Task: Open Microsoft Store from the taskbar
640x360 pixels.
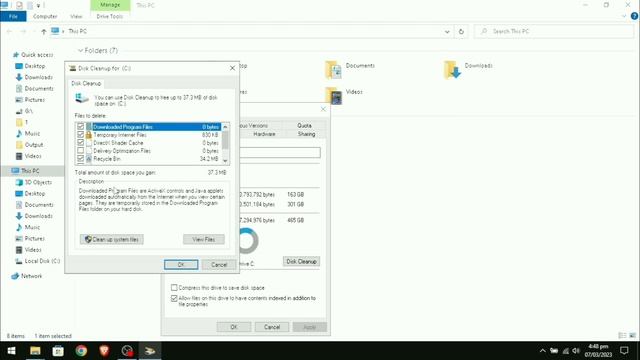Action: [58, 351]
